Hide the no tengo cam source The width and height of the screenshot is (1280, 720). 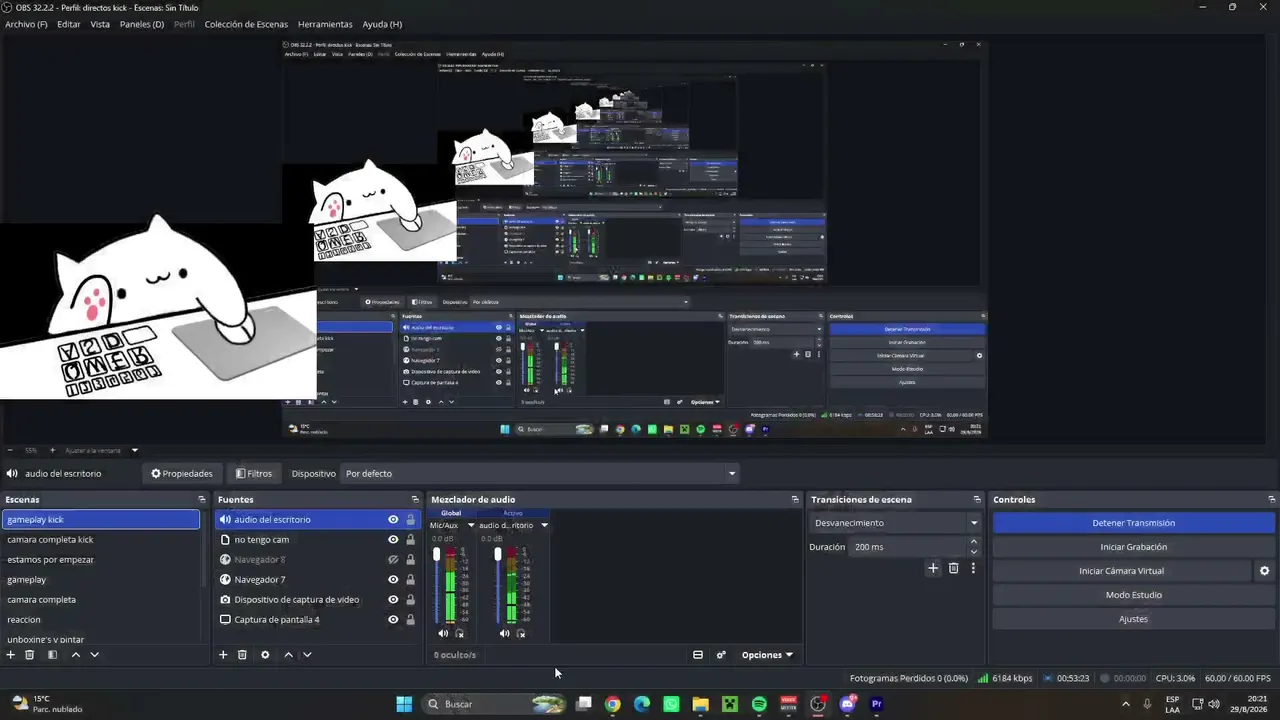coord(393,540)
